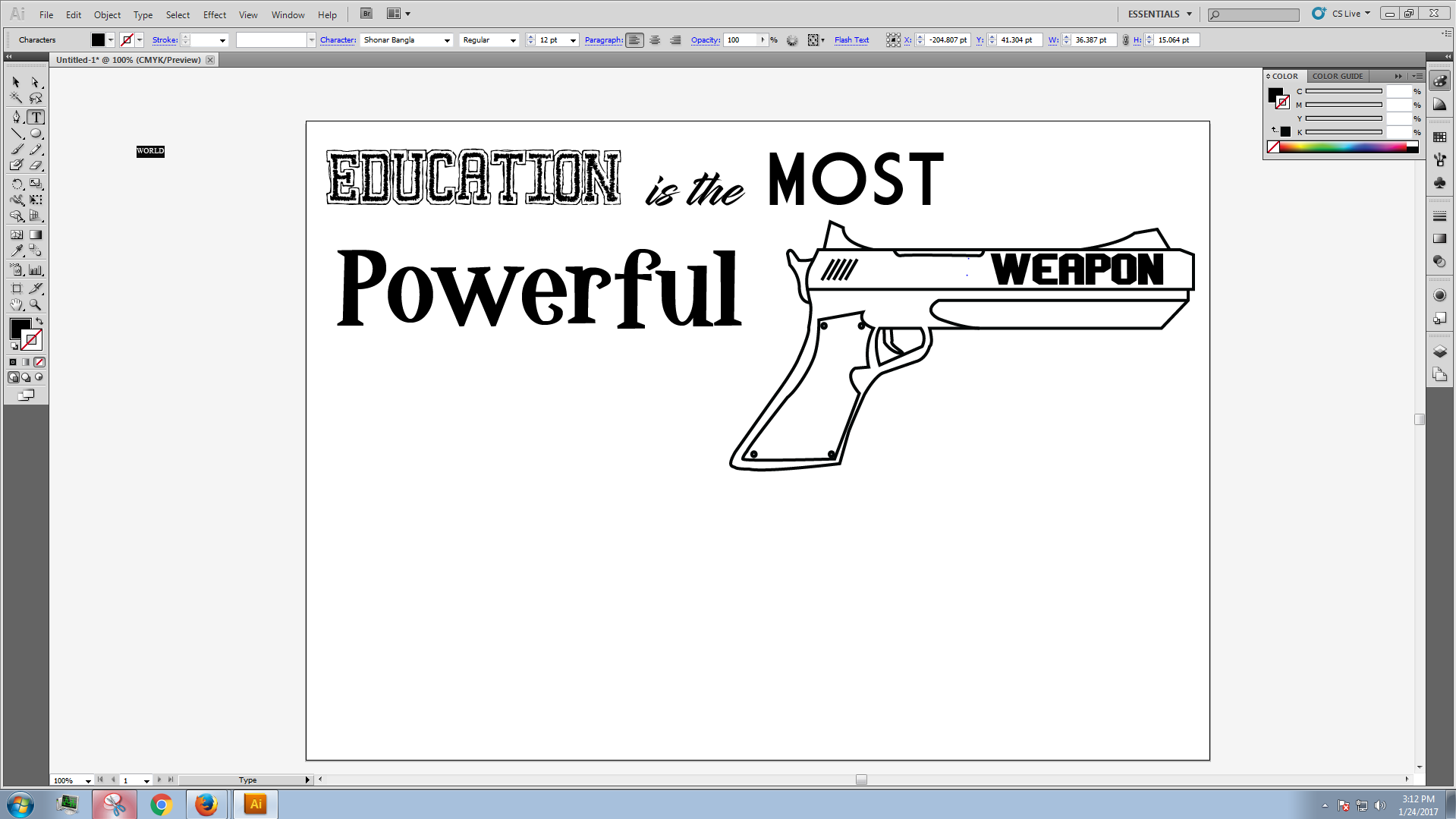Viewport: 1456px width, 819px height.
Task: Open the Swatches panel icon
Action: pyautogui.click(x=1439, y=137)
